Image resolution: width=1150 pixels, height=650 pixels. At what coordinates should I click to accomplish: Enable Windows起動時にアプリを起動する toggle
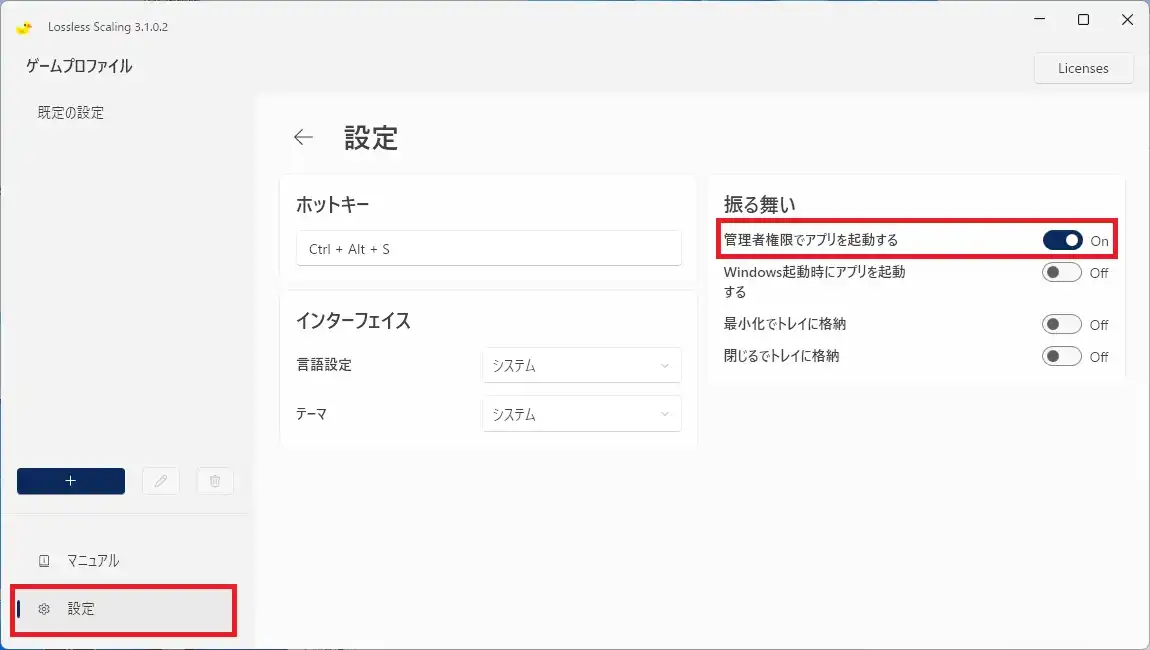coord(1062,272)
